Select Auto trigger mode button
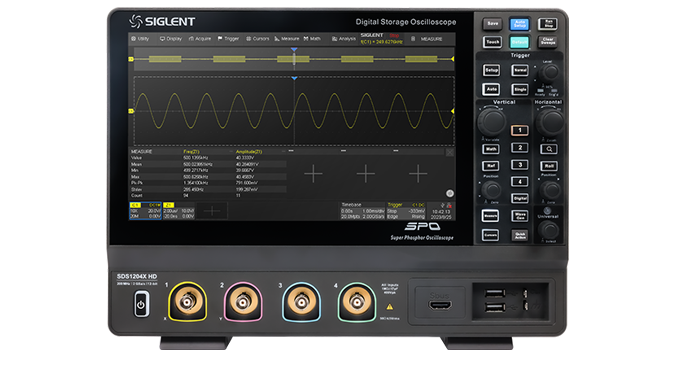 click(x=491, y=89)
